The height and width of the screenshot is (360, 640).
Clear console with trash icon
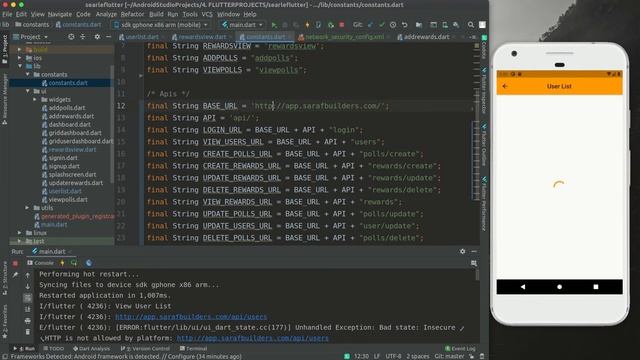click(27, 332)
